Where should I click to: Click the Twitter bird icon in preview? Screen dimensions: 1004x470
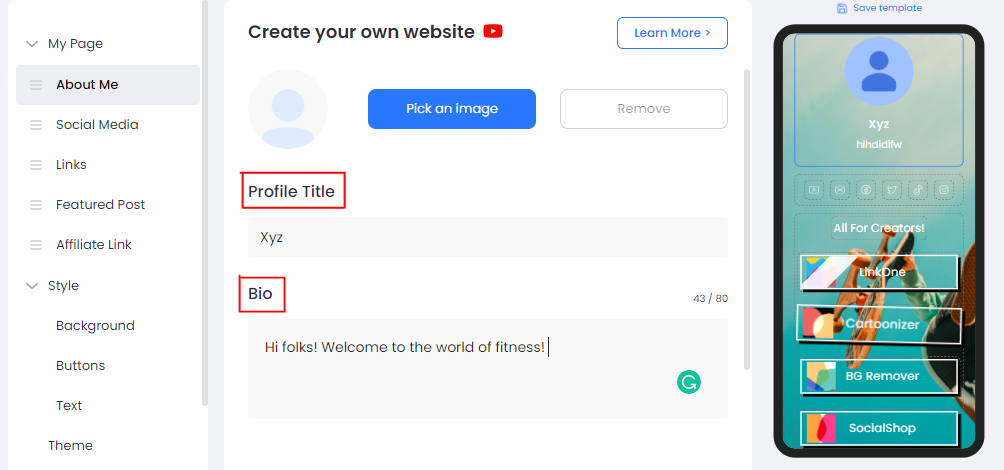coord(892,190)
